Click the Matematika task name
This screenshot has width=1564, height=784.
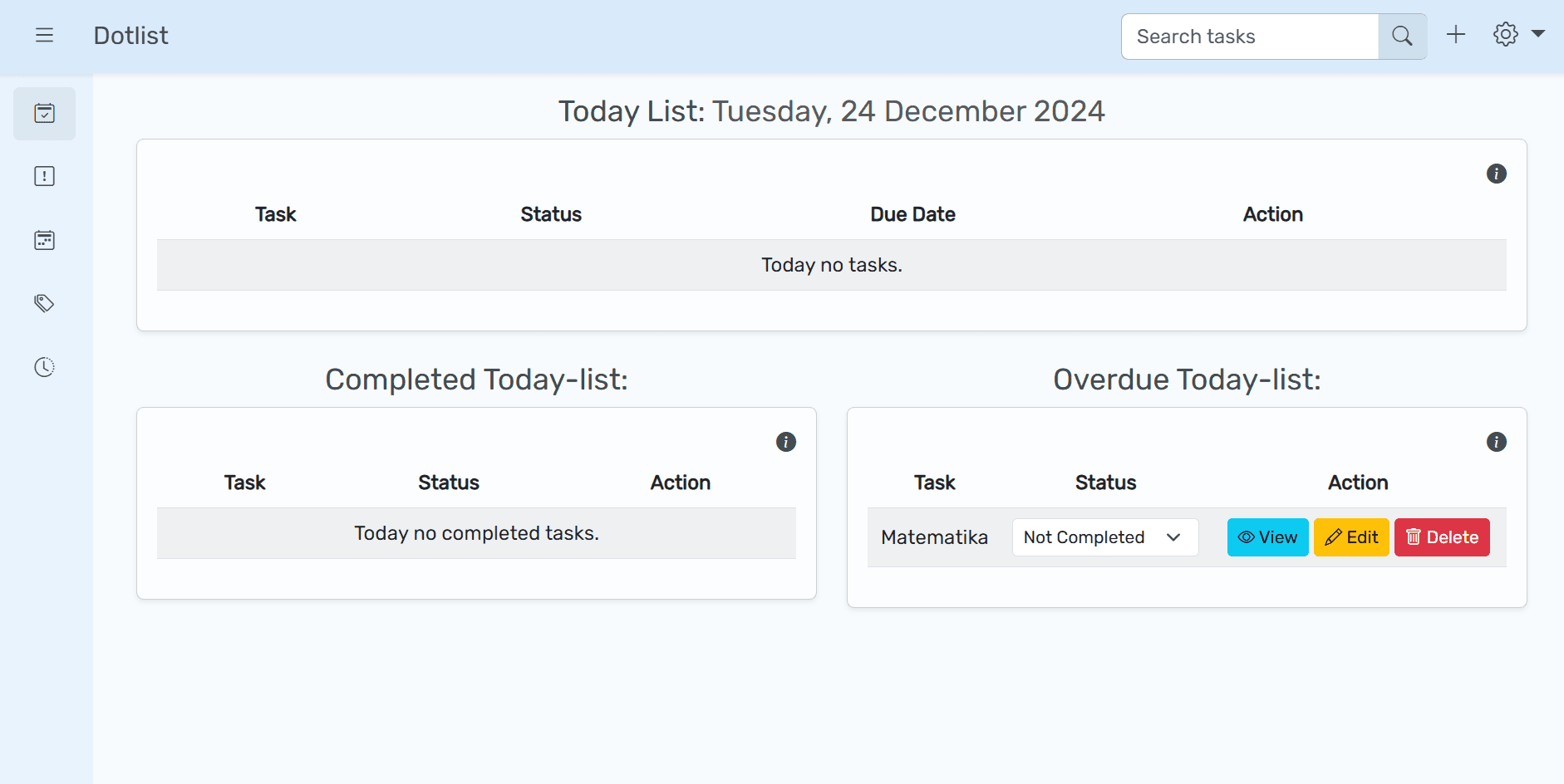(934, 537)
